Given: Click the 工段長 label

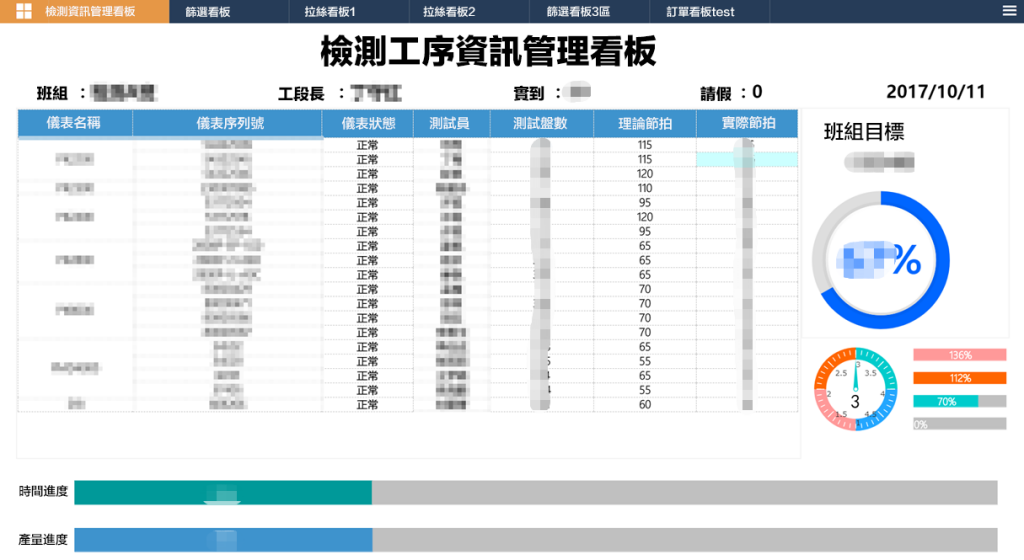Looking at the screenshot, I should [x=301, y=94].
